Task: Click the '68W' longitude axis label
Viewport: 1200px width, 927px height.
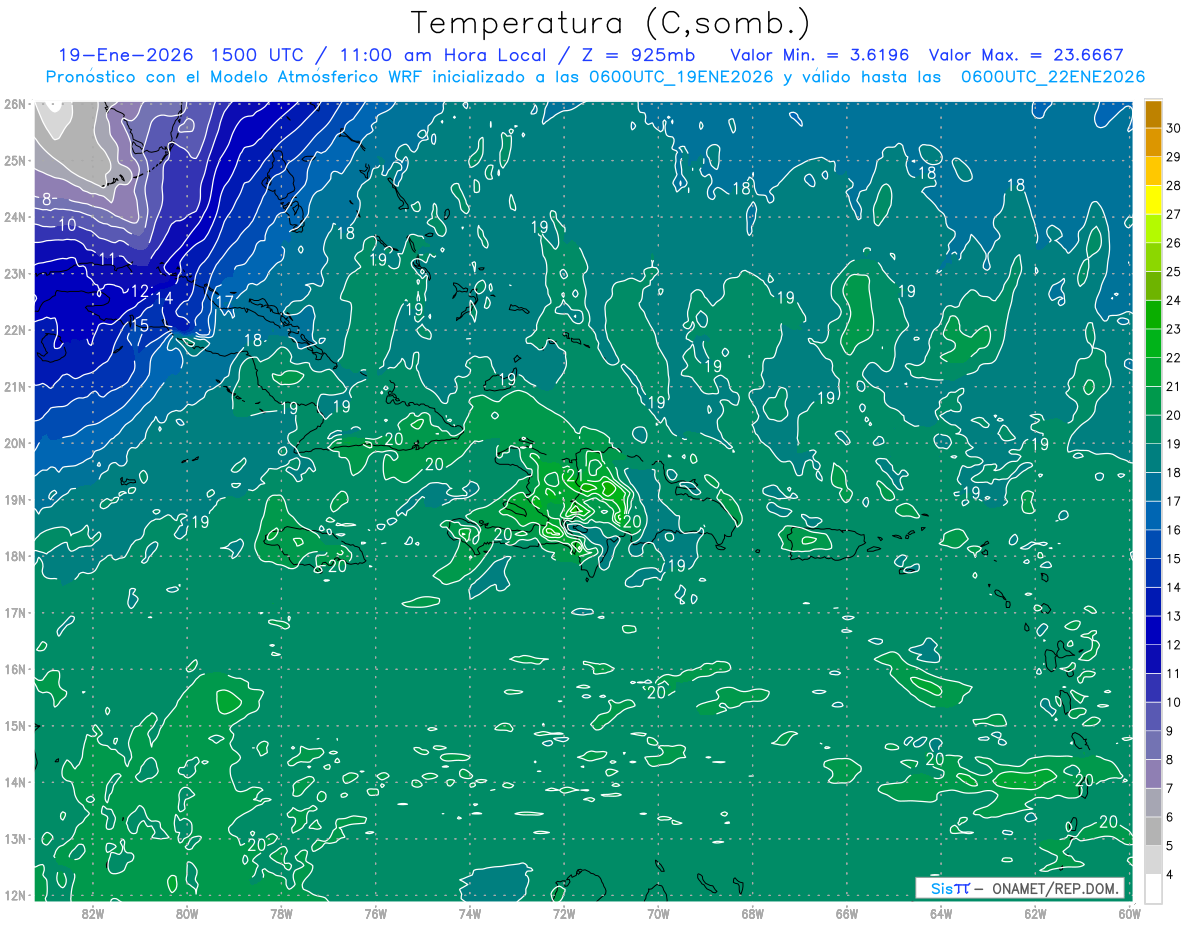Action: (x=753, y=913)
